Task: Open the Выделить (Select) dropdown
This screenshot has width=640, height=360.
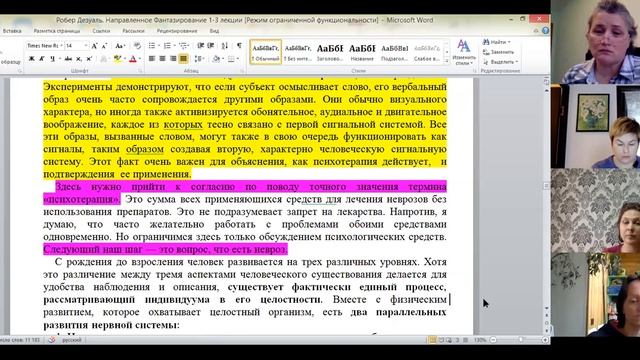Action: point(501,62)
